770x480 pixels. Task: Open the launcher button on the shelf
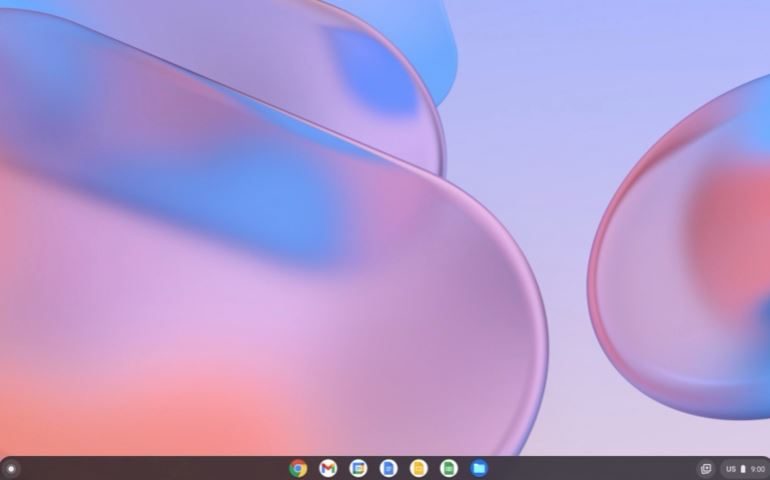[11, 469]
